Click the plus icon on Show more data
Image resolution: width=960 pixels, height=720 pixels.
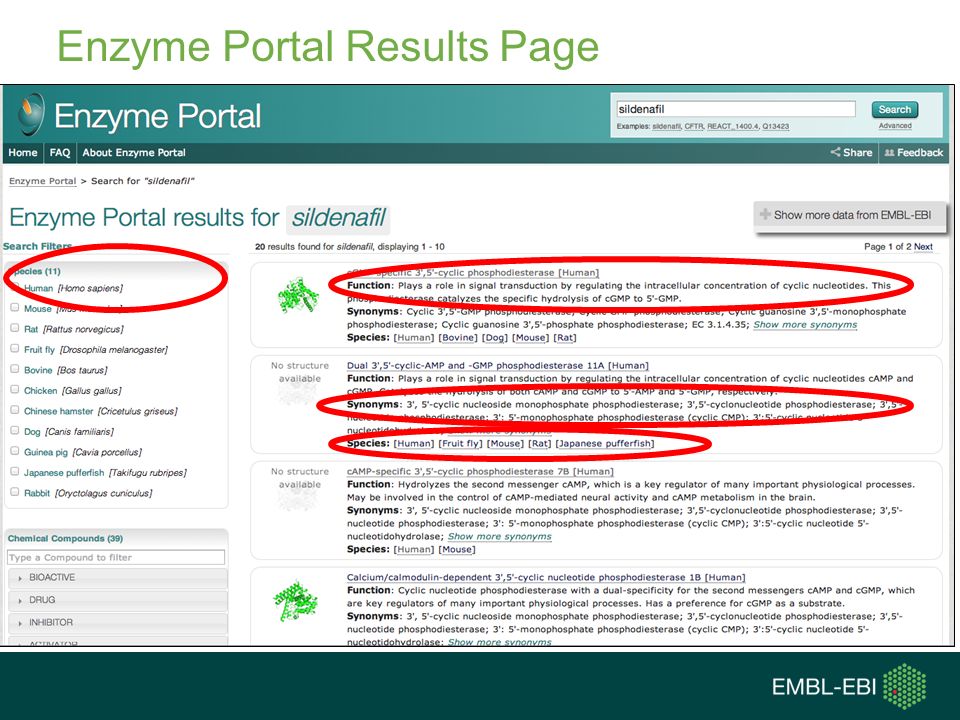point(765,214)
